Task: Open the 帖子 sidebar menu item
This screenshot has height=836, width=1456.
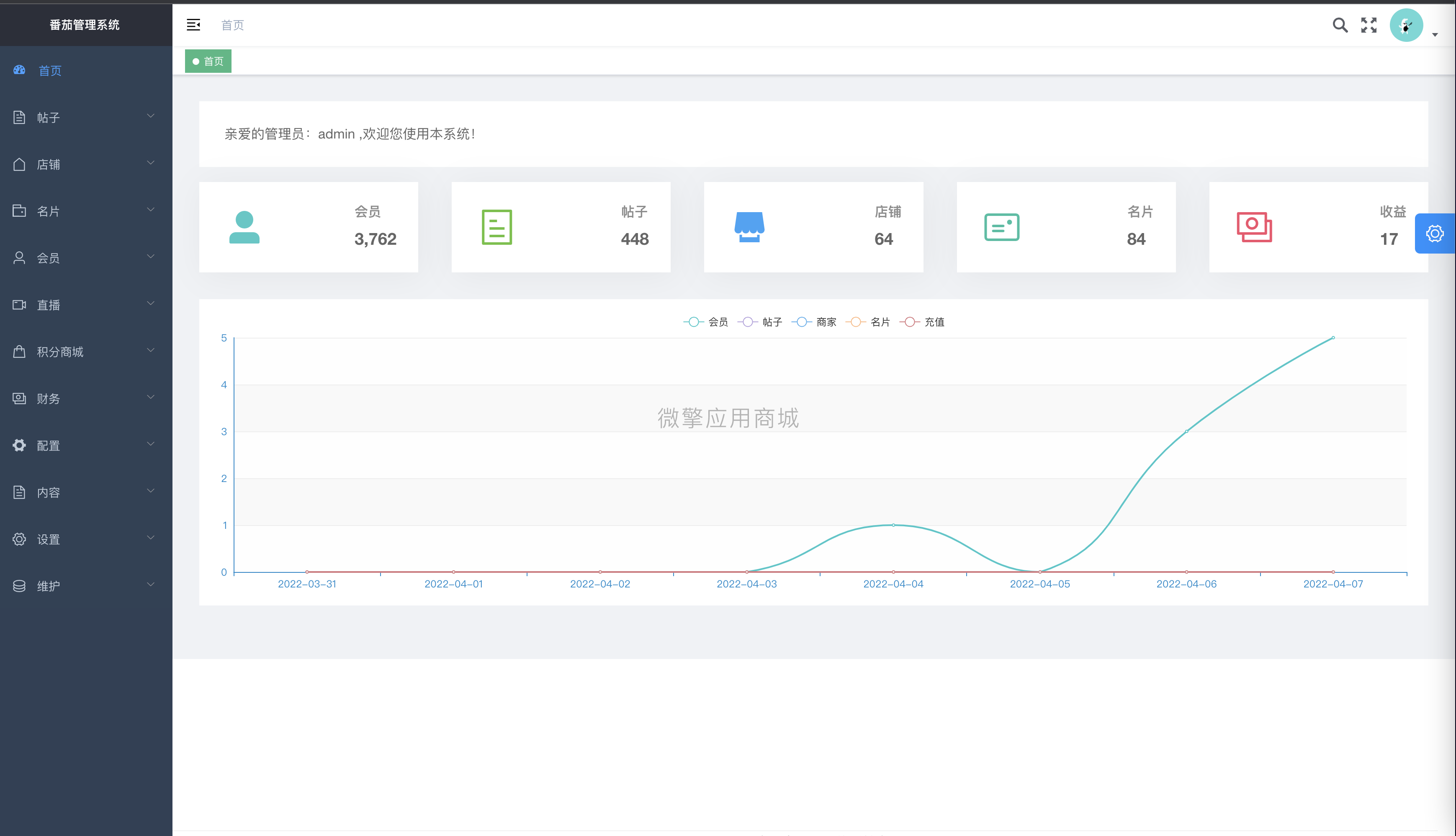Action: pyautogui.click(x=86, y=117)
